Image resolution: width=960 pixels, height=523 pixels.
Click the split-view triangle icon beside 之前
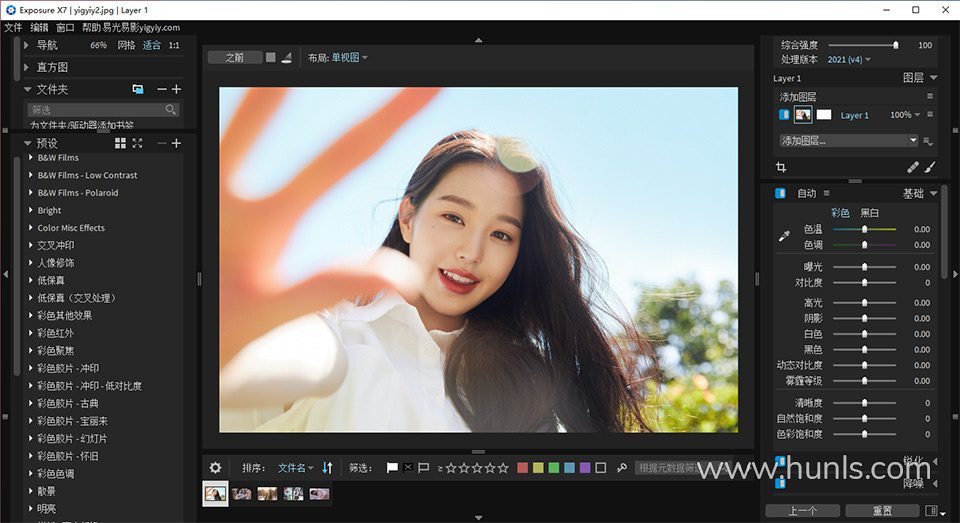[x=287, y=58]
